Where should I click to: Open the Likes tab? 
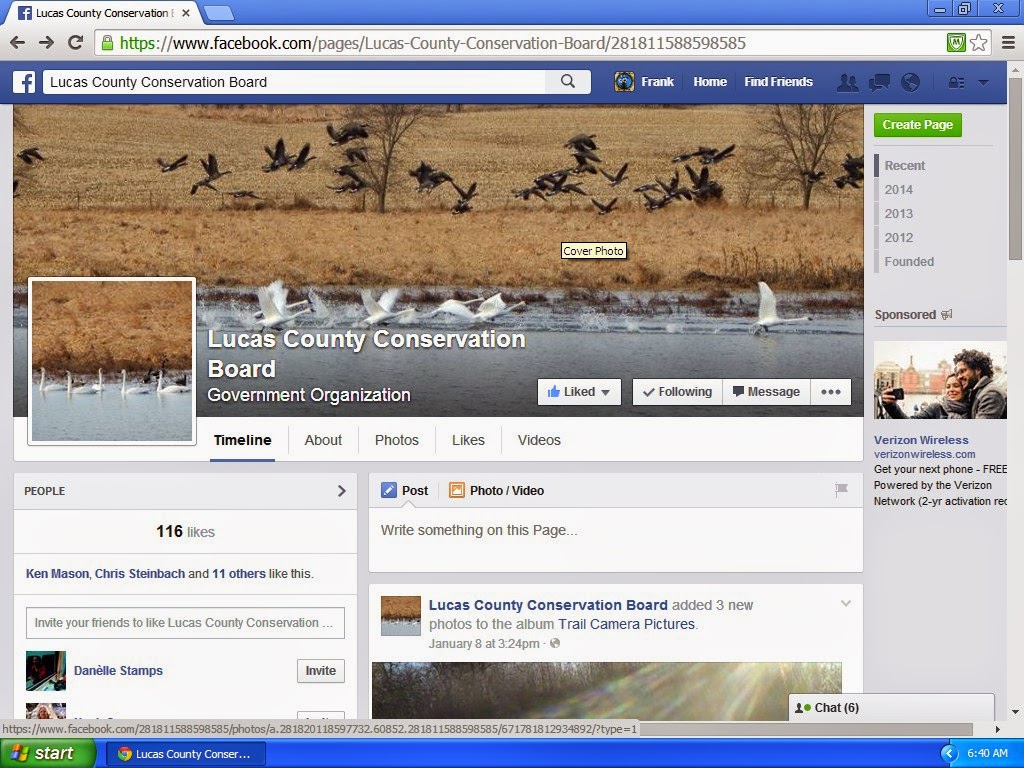pos(468,440)
